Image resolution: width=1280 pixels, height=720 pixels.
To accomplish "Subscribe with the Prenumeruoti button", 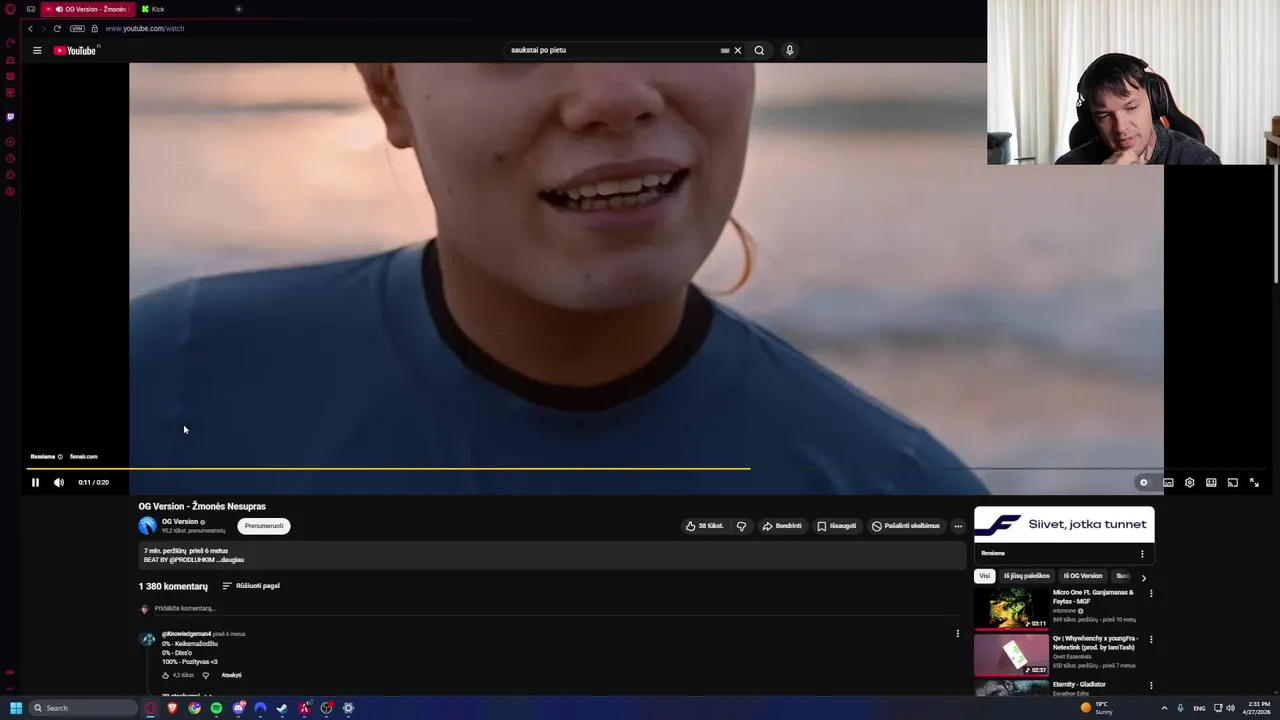I will (264, 526).
